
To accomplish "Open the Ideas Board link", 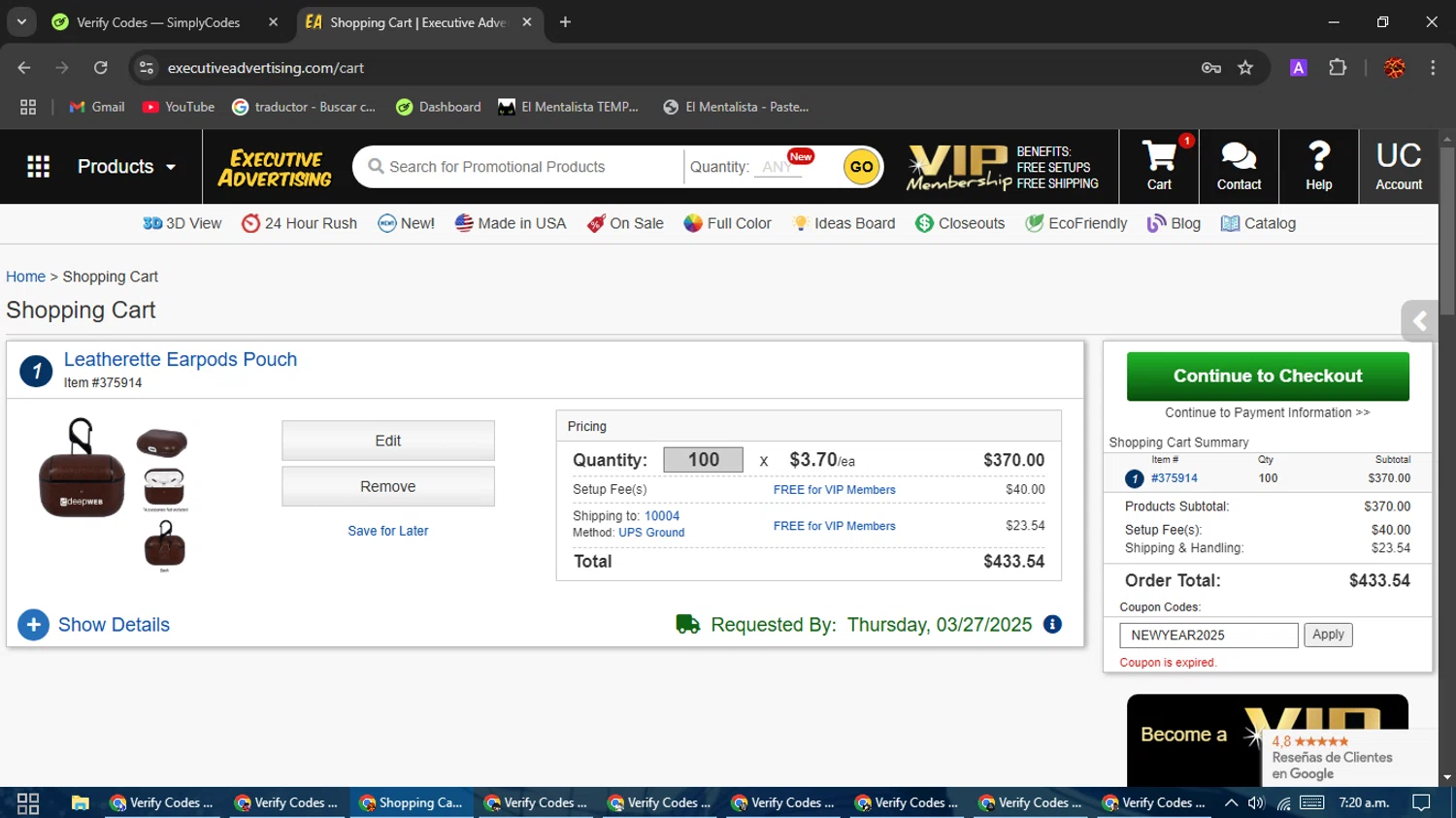I will 844,223.
